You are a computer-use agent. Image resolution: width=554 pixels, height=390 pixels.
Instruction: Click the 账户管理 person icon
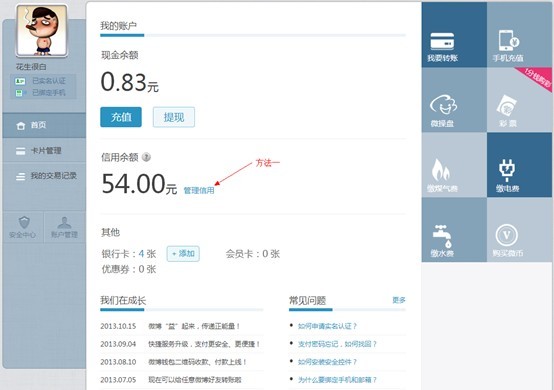point(64,223)
